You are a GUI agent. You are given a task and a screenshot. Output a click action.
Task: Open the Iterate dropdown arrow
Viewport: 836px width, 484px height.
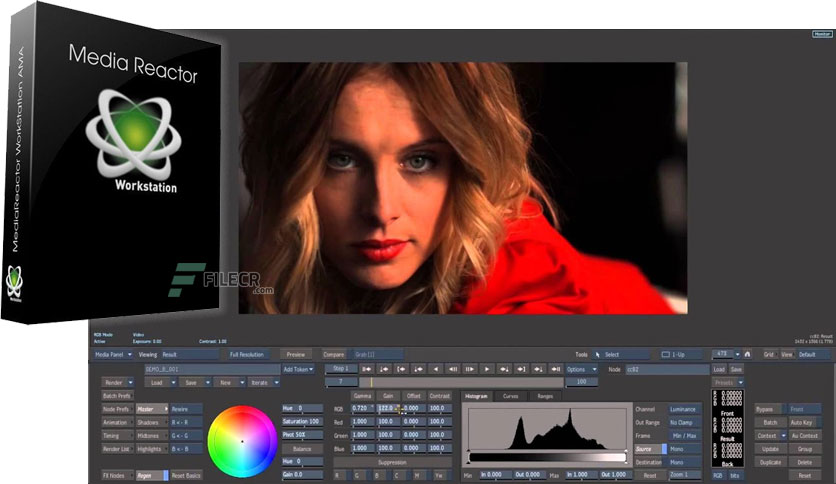[276, 383]
